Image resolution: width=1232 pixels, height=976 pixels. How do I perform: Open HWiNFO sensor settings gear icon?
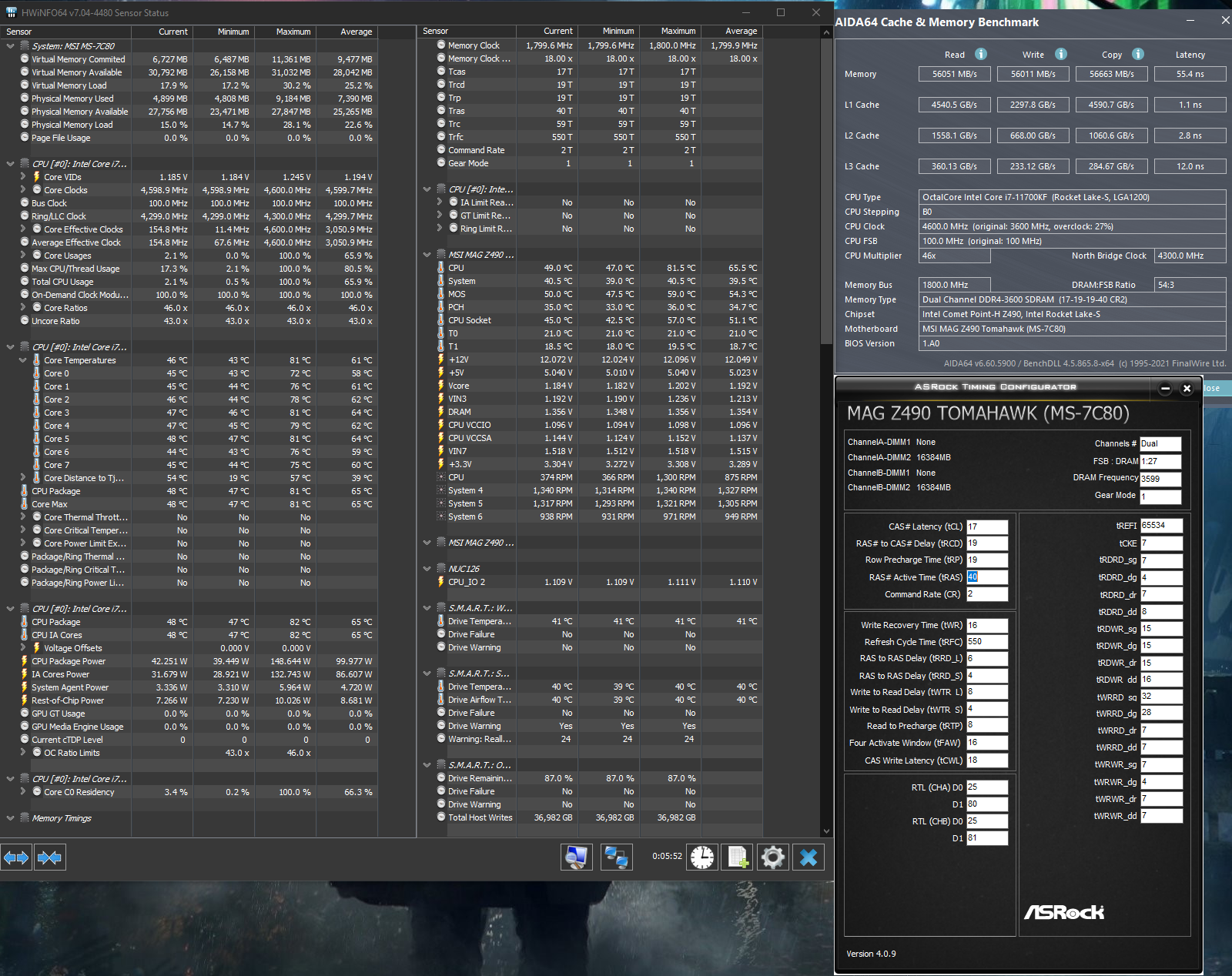coord(772,857)
